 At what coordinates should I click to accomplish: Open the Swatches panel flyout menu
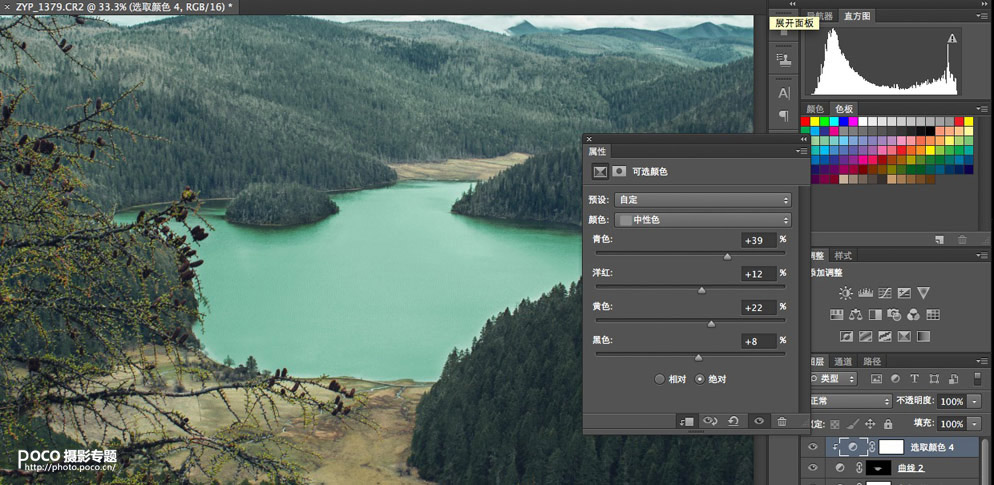(983, 109)
